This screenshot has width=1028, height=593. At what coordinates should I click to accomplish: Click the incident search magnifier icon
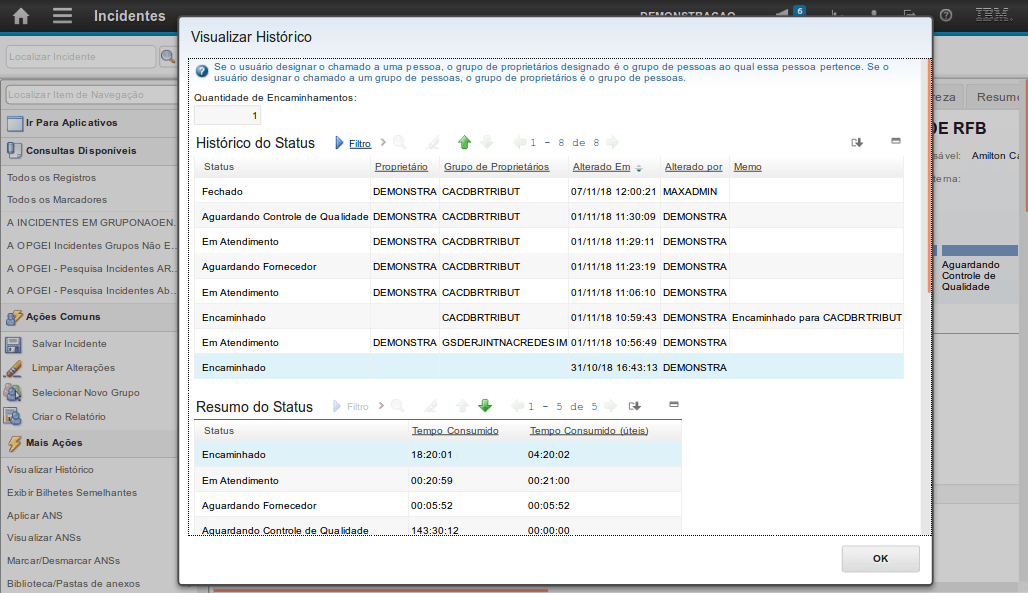pos(168,57)
